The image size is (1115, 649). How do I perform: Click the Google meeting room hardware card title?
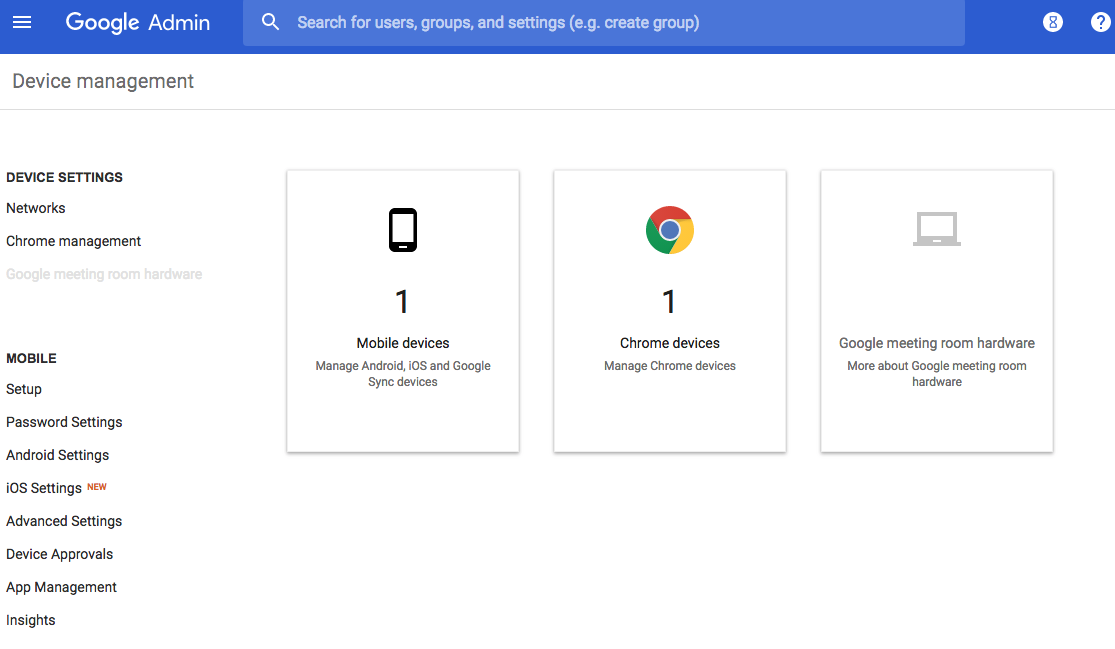[x=937, y=343]
